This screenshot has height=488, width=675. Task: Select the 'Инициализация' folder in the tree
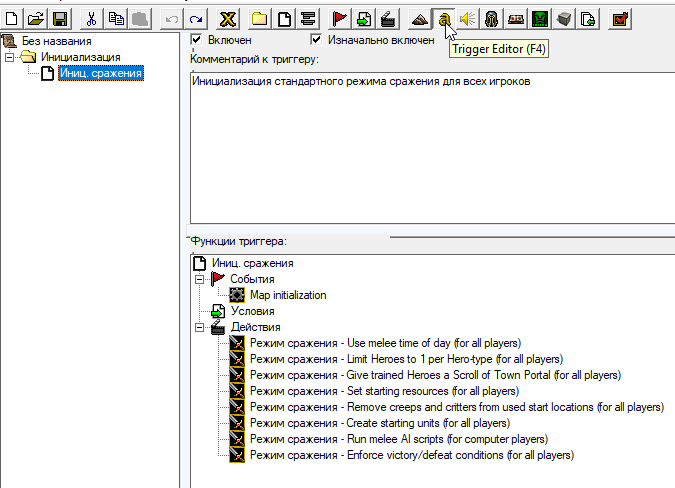(81, 57)
